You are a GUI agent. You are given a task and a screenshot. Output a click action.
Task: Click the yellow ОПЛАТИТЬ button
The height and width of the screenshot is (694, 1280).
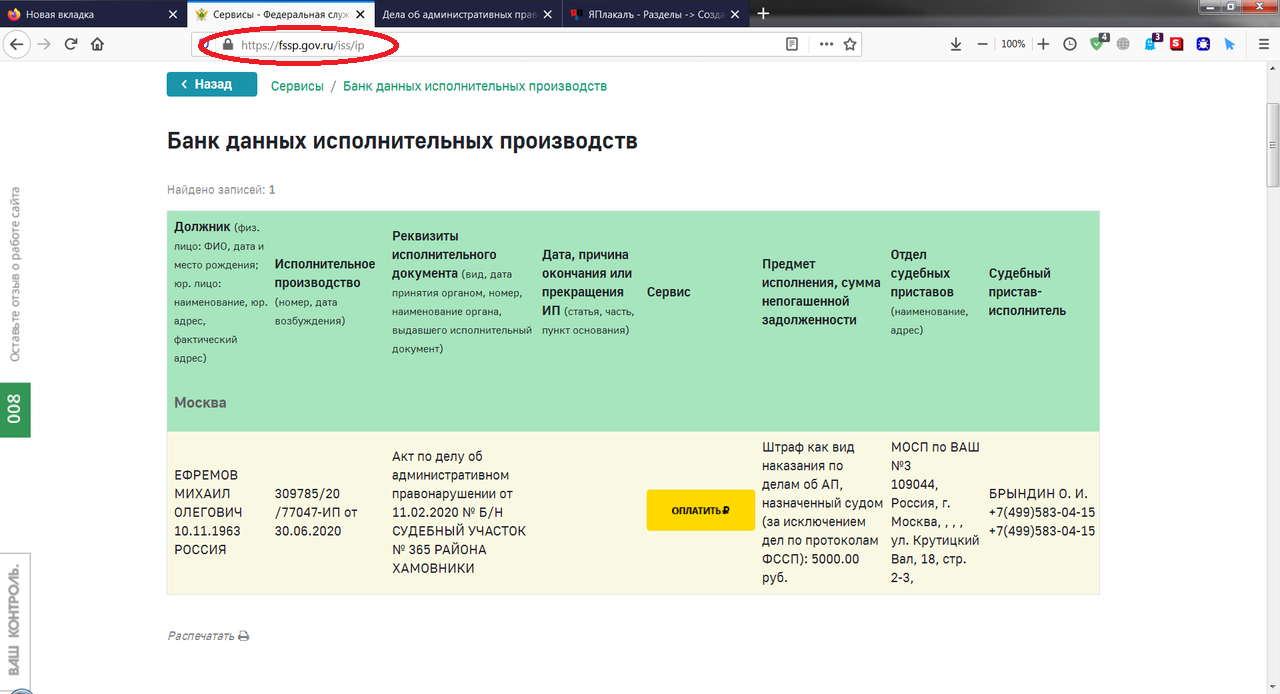(x=701, y=510)
